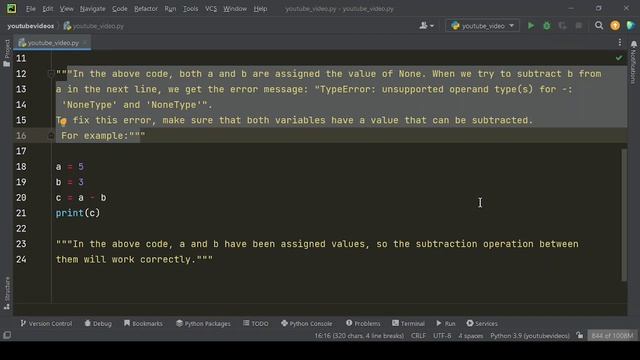
Task: Open the TODO tool window
Action: pos(256,323)
